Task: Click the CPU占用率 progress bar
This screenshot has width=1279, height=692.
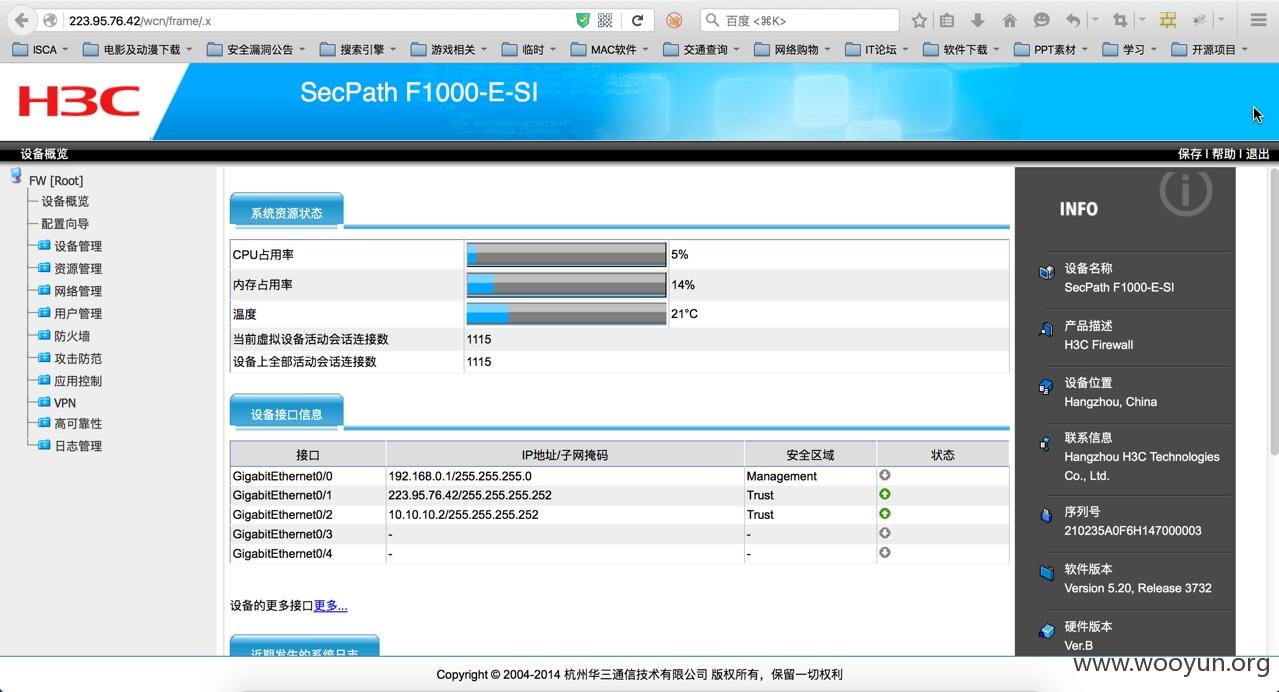Action: pos(566,254)
